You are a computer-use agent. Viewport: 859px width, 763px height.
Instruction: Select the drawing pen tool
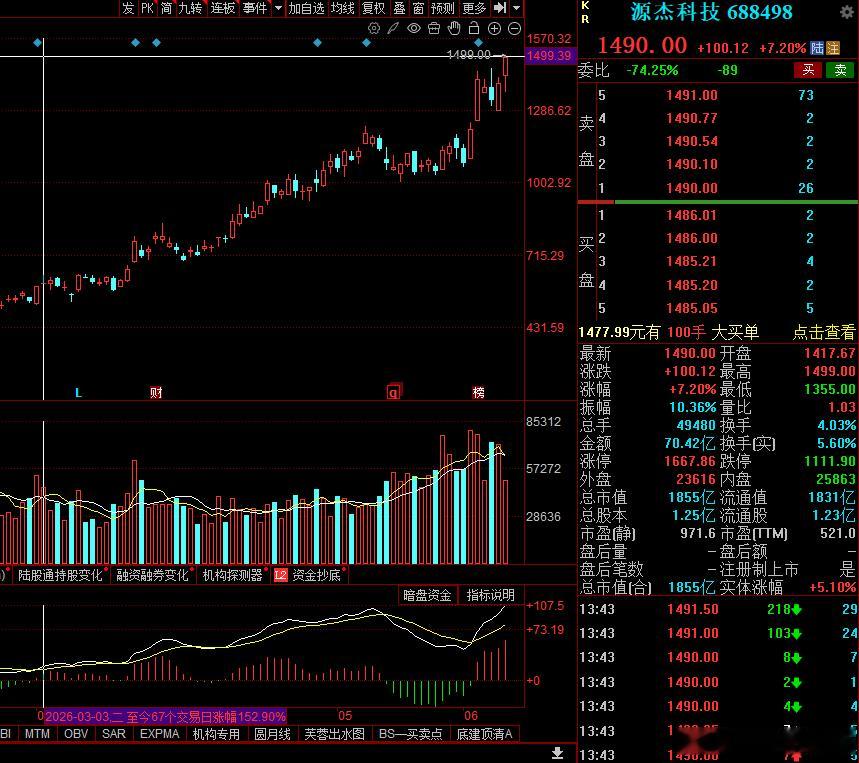(x=393, y=28)
